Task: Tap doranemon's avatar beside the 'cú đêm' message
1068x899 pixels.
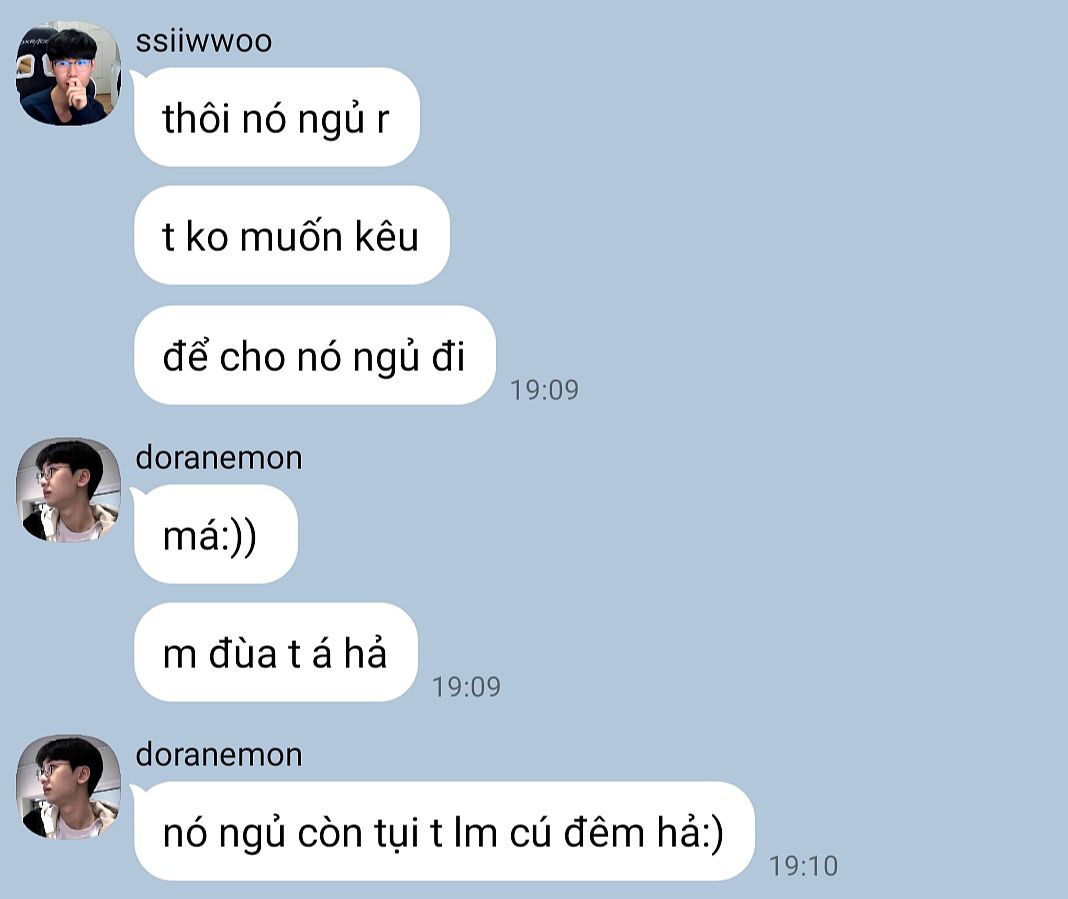Action: pyautogui.click(x=68, y=787)
